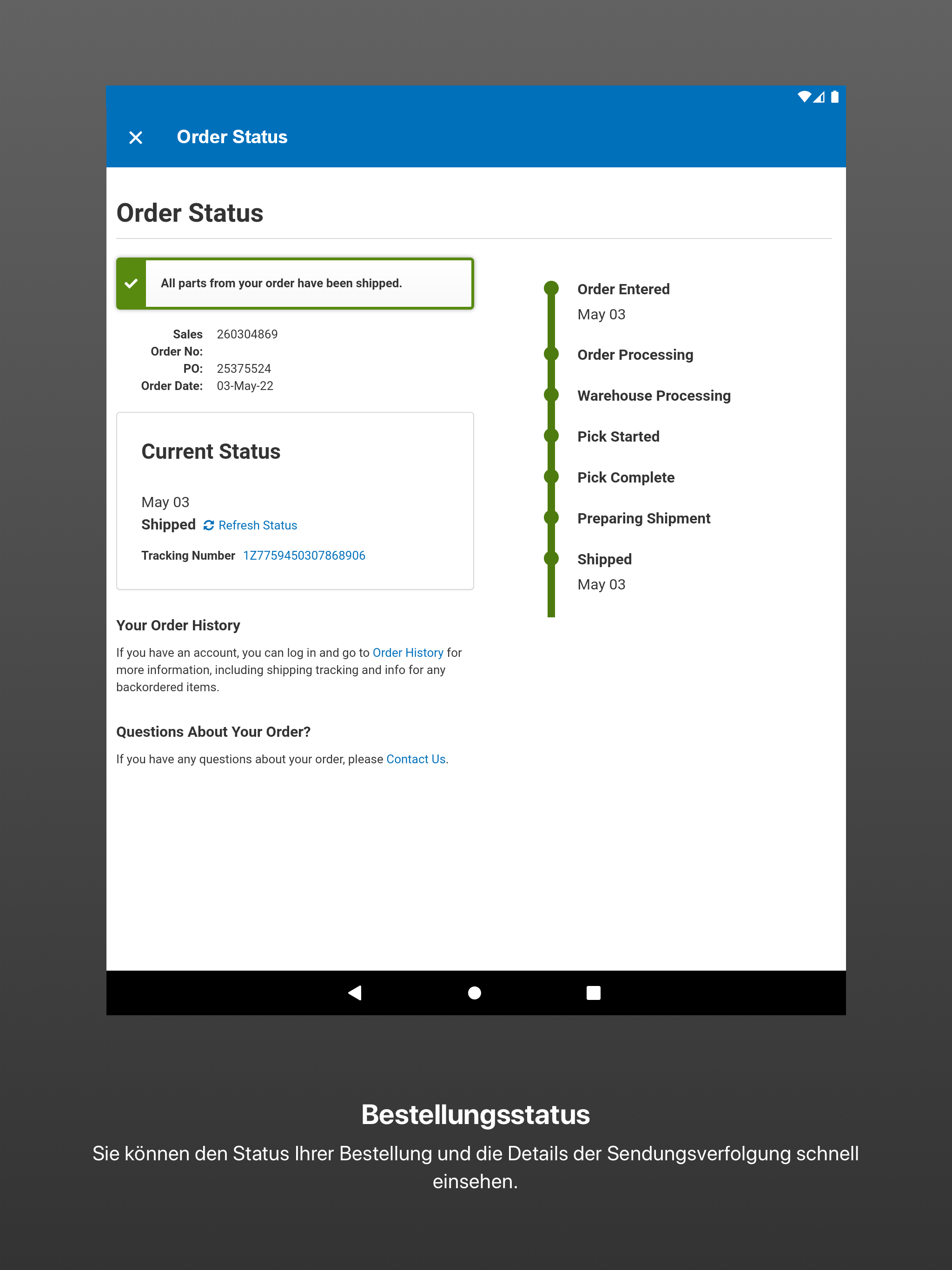Select the Warehouse Processing timeline marker

551,395
